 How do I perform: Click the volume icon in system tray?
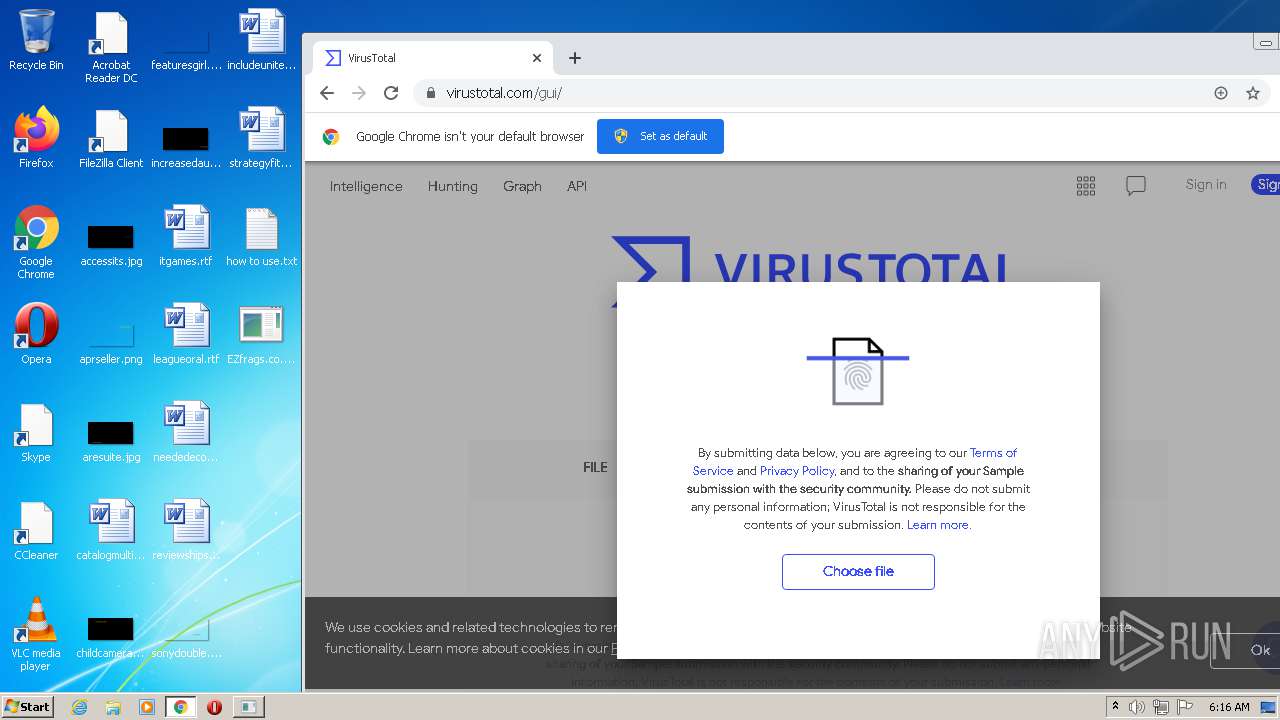(1137, 707)
